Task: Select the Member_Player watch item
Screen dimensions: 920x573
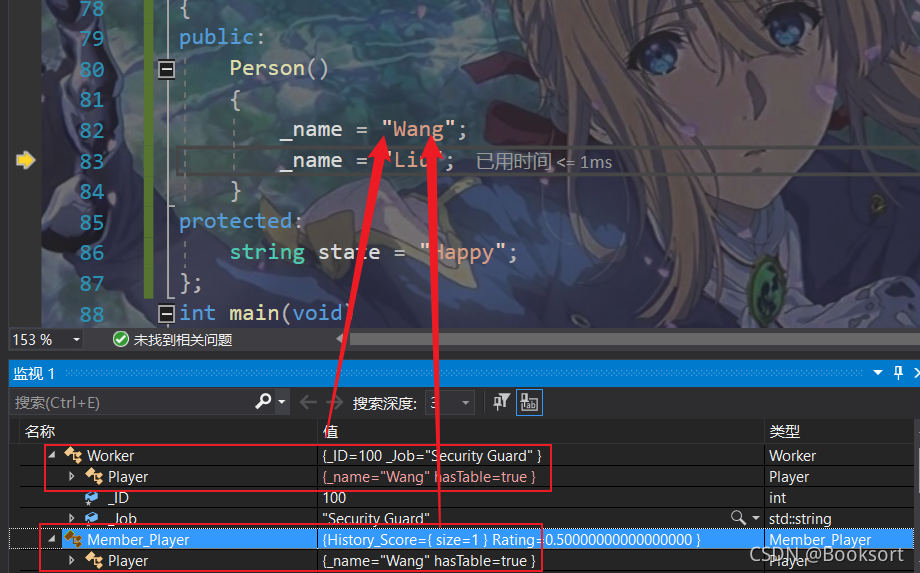Action: pos(138,540)
